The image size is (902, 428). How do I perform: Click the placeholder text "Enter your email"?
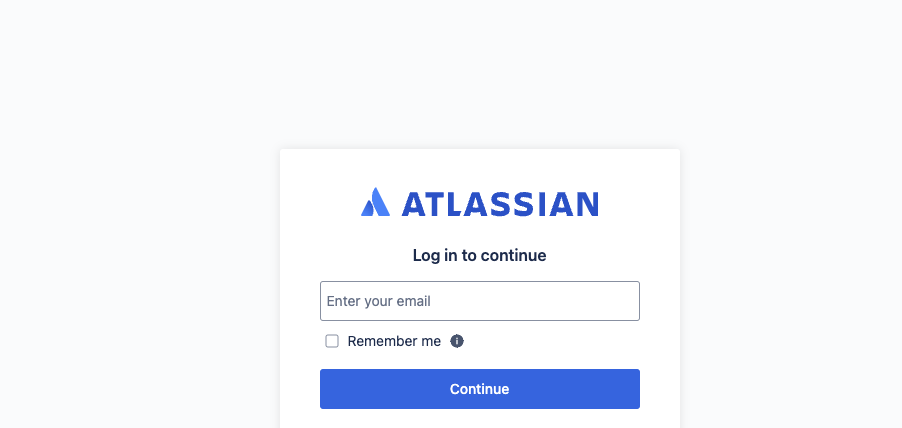click(379, 301)
